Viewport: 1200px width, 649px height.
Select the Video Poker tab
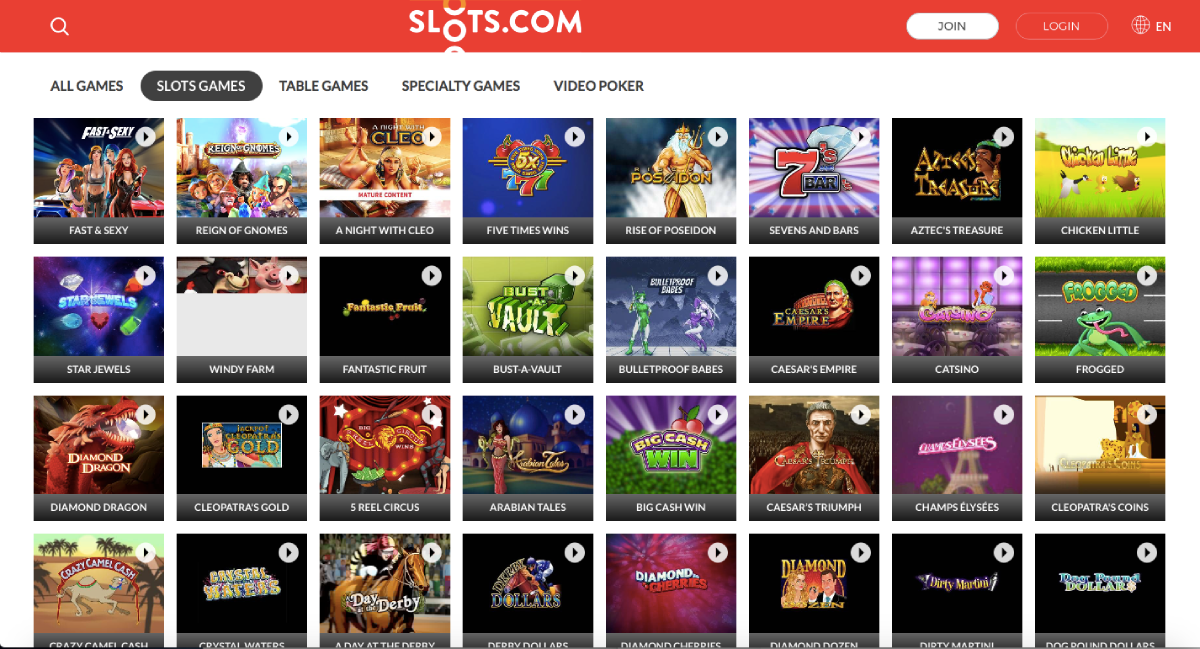(x=599, y=86)
